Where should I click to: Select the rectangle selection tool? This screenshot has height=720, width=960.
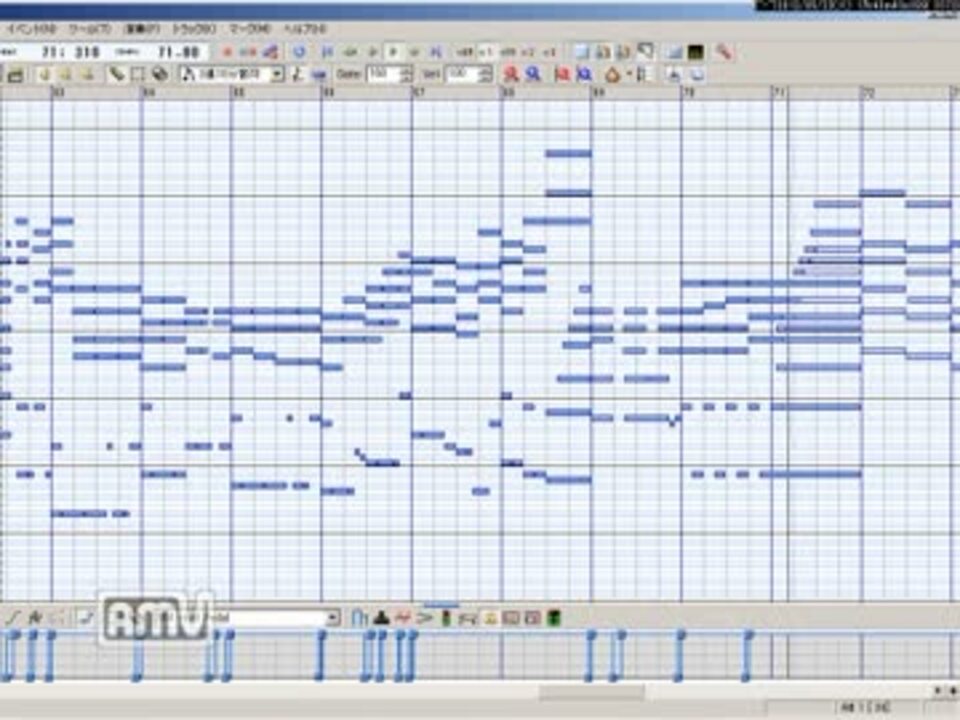point(137,75)
